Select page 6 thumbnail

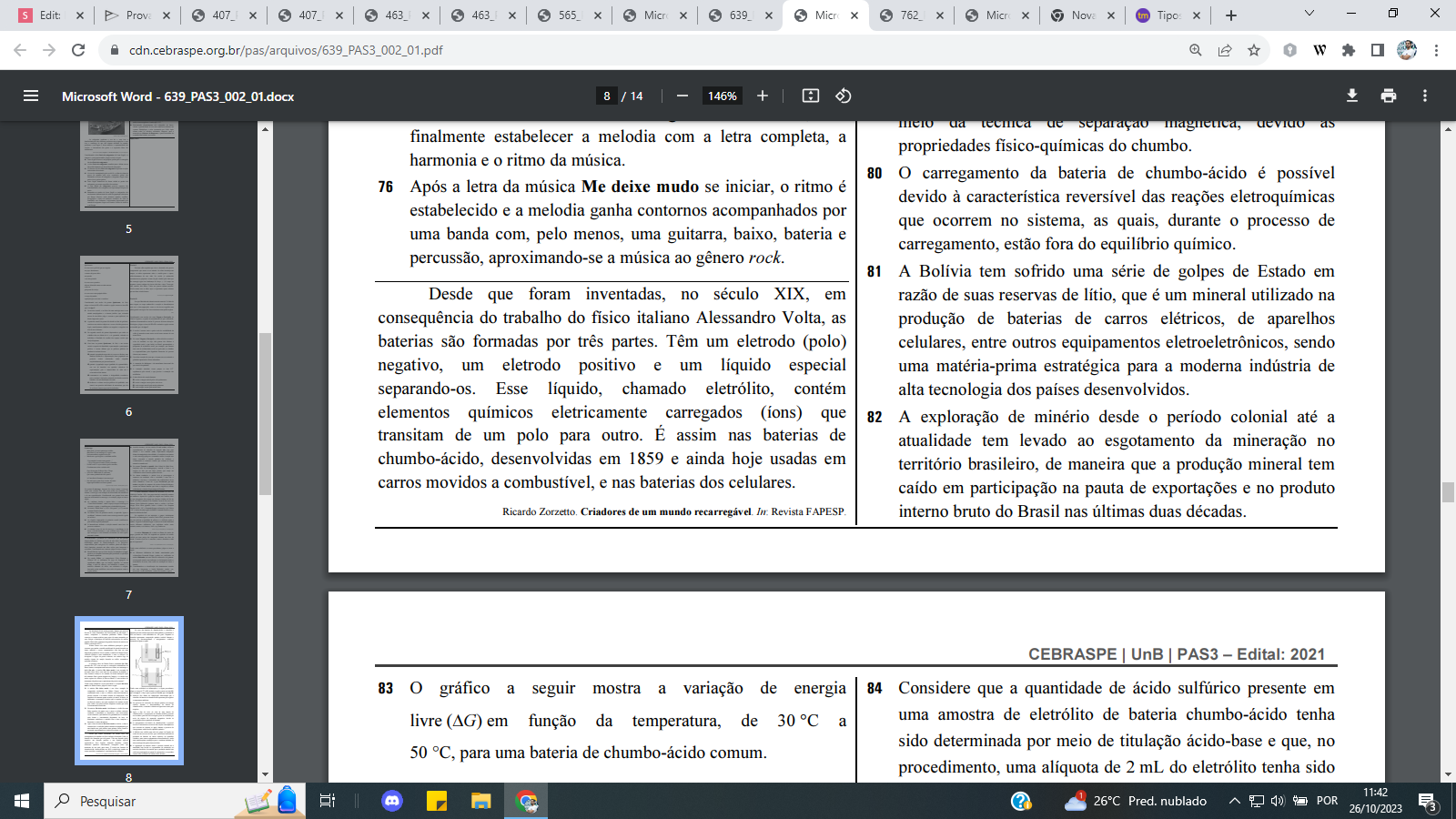coord(129,325)
